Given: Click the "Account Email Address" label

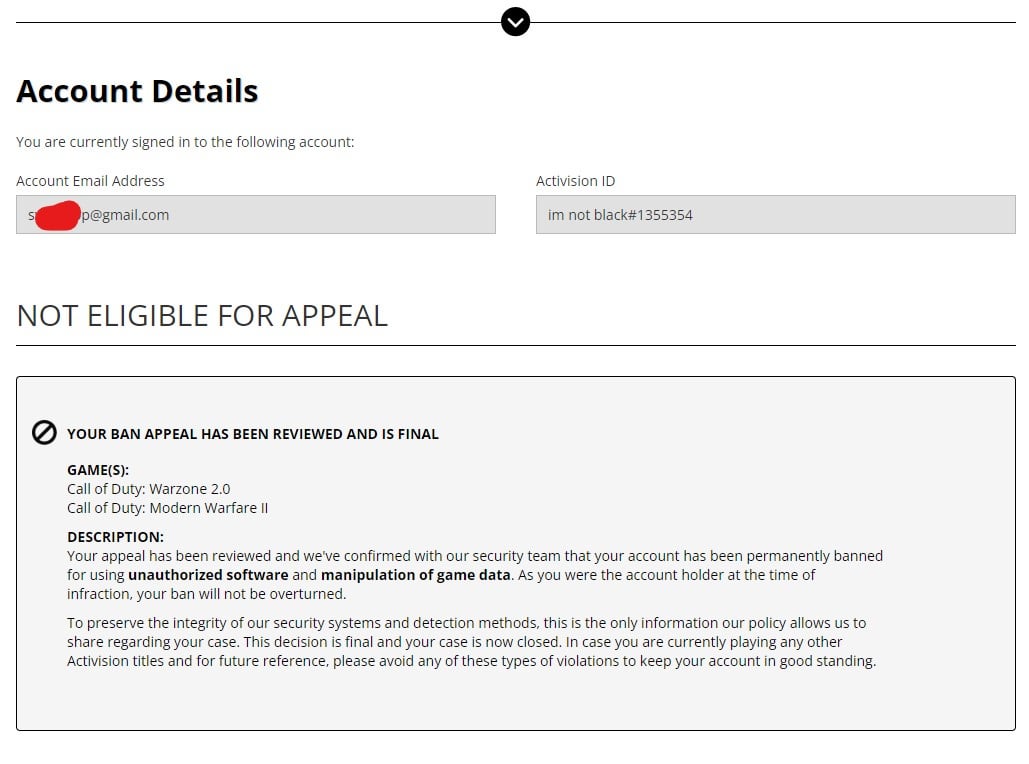Looking at the screenshot, I should click(x=90, y=181).
